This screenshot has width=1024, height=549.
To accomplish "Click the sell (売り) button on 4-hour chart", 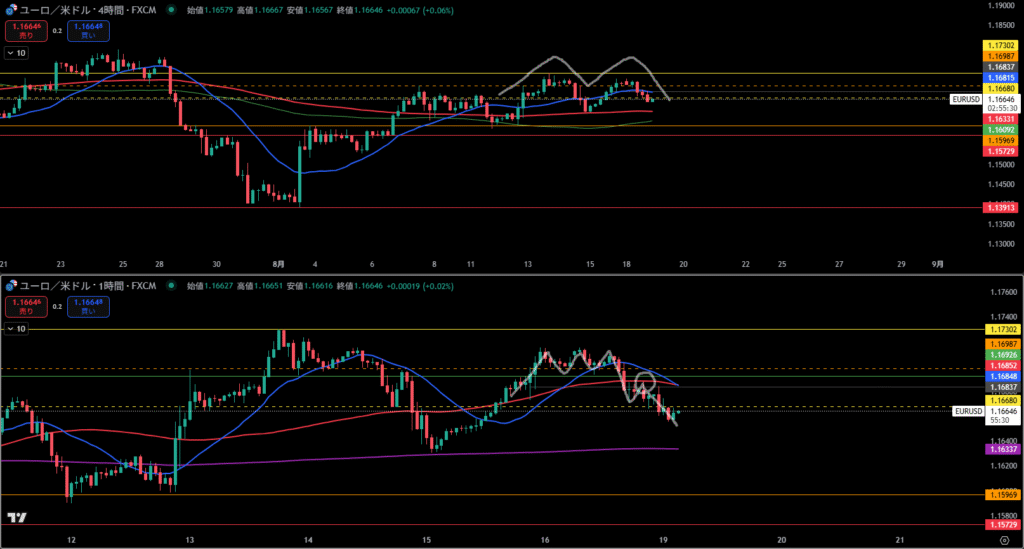I will (x=20, y=31).
